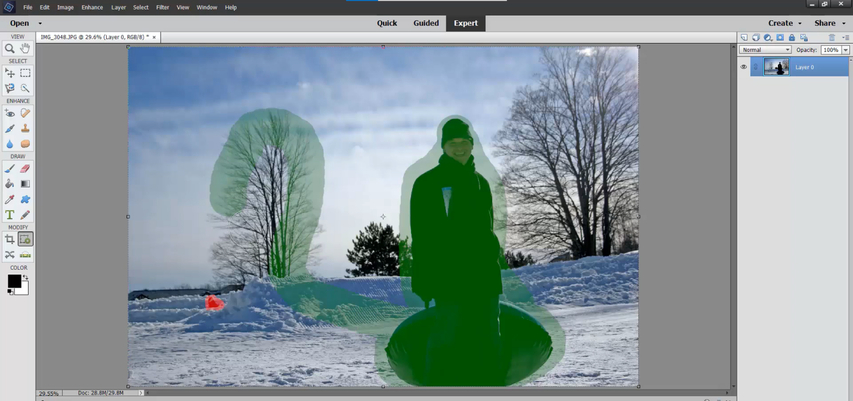The height and width of the screenshot is (401, 853).
Task: Click the Open button
Action: pos(20,23)
